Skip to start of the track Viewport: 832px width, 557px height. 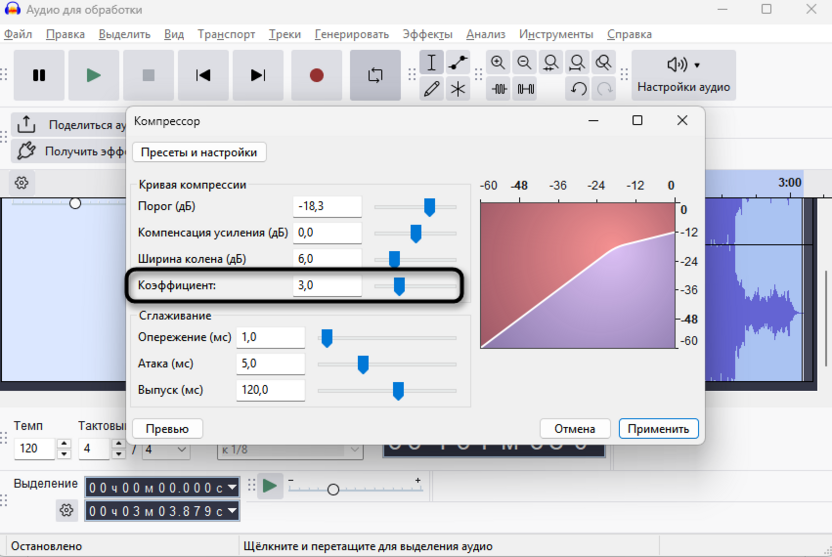pyautogui.click(x=203, y=75)
